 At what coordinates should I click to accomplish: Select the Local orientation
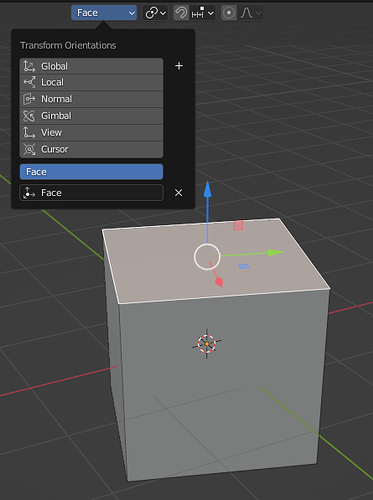click(91, 82)
